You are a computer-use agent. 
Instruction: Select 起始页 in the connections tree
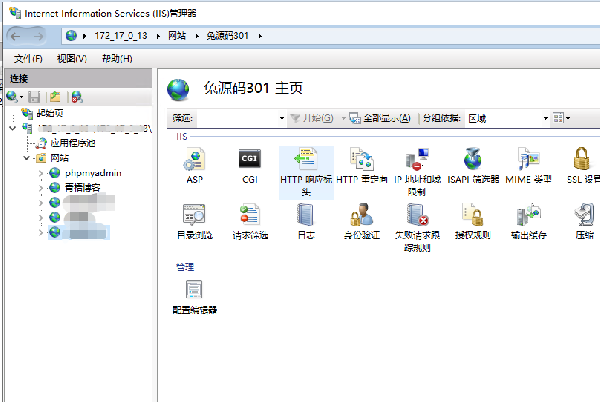point(50,113)
